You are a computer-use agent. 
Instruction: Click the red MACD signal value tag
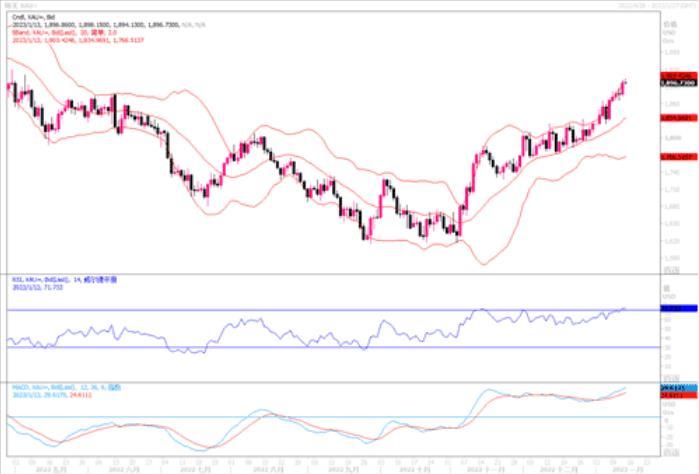click(677, 393)
